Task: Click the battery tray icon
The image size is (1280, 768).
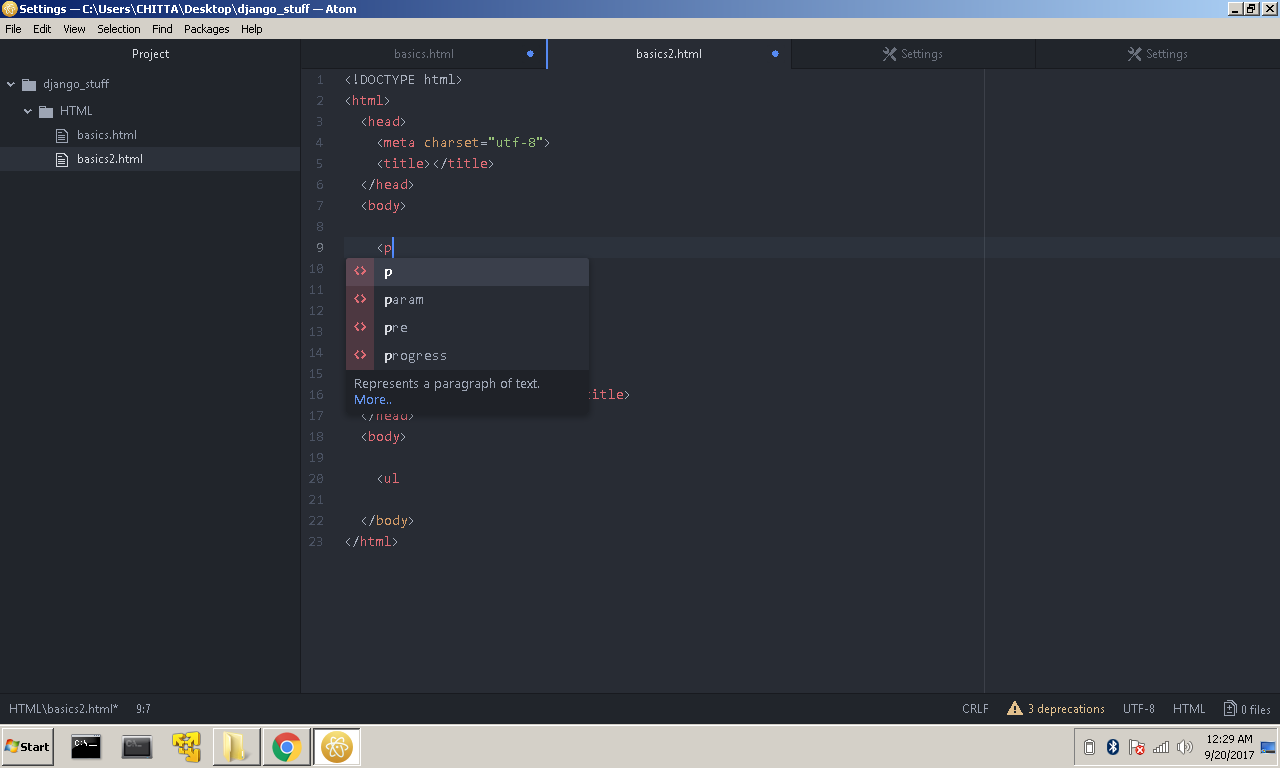Action: click(1090, 747)
